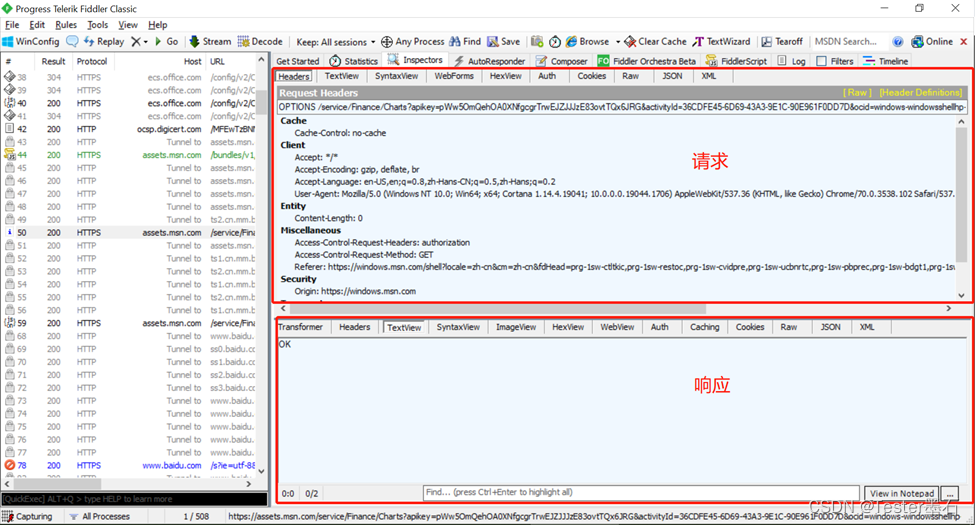The height and width of the screenshot is (525, 975).
Task: Open the File menu
Action: click(x=12, y=25)
